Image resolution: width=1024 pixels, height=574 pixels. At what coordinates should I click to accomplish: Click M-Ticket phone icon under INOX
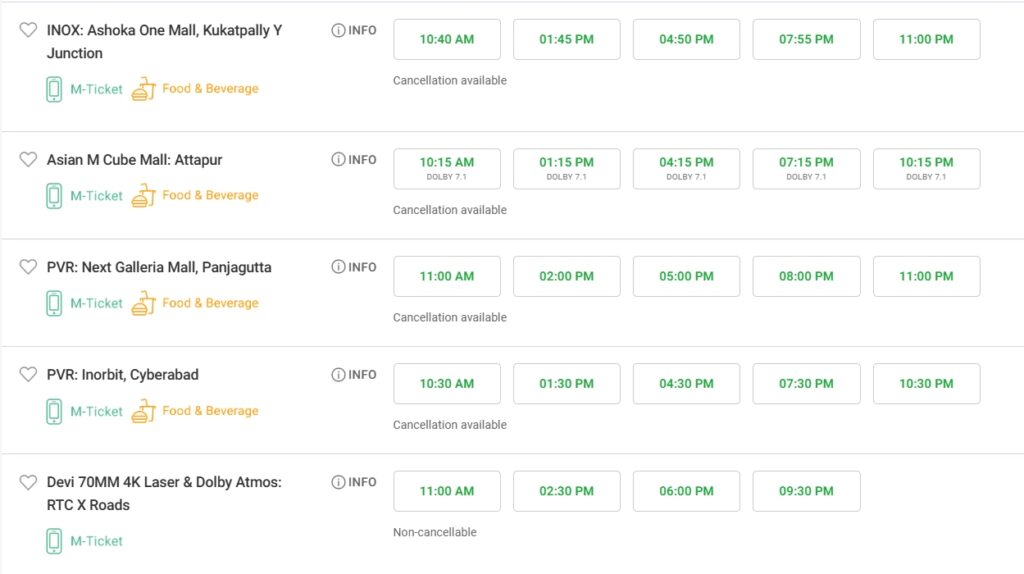(54, 89)
